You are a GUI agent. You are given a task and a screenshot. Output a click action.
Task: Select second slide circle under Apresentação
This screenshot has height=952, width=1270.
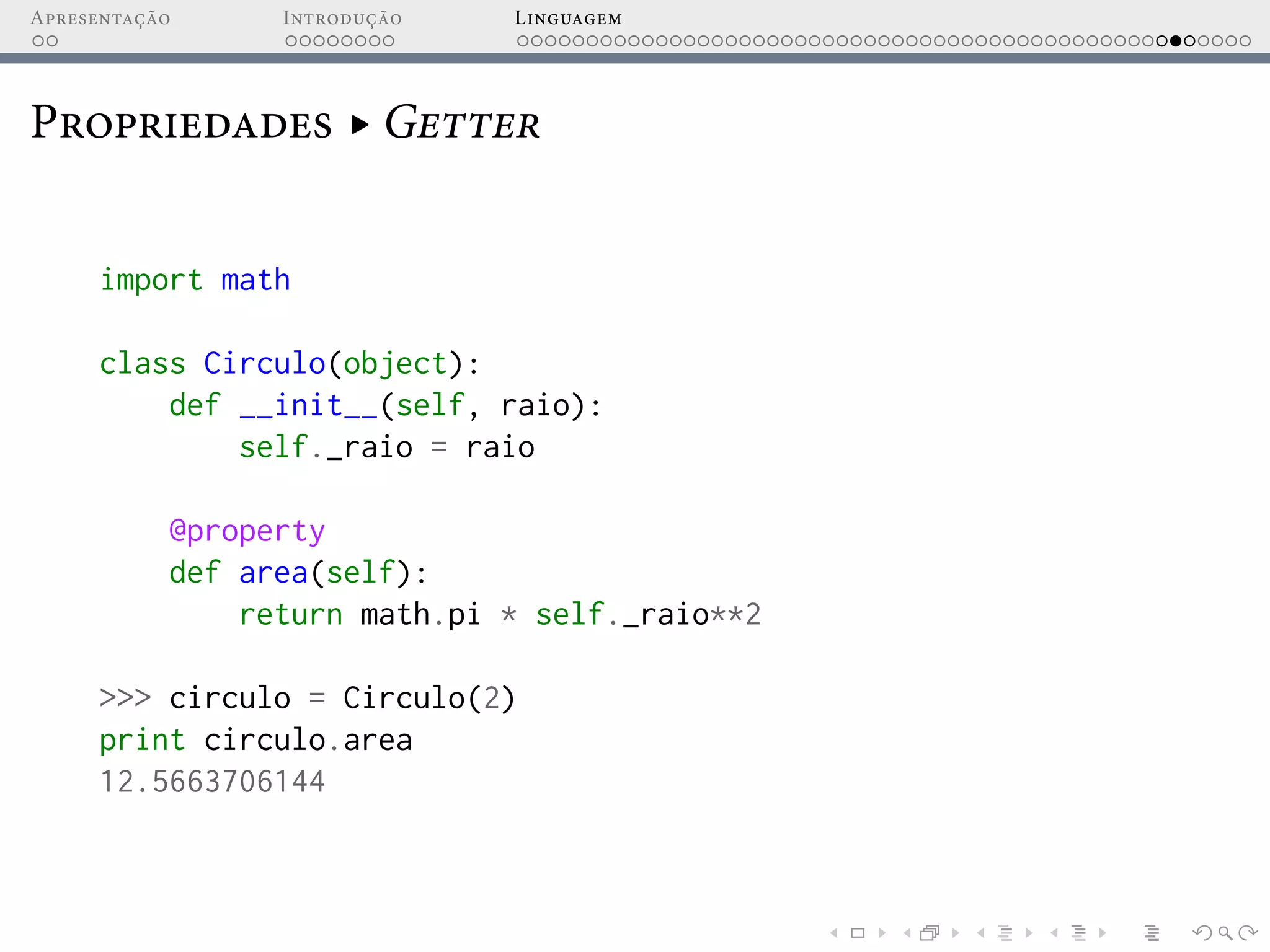(52, 42)
